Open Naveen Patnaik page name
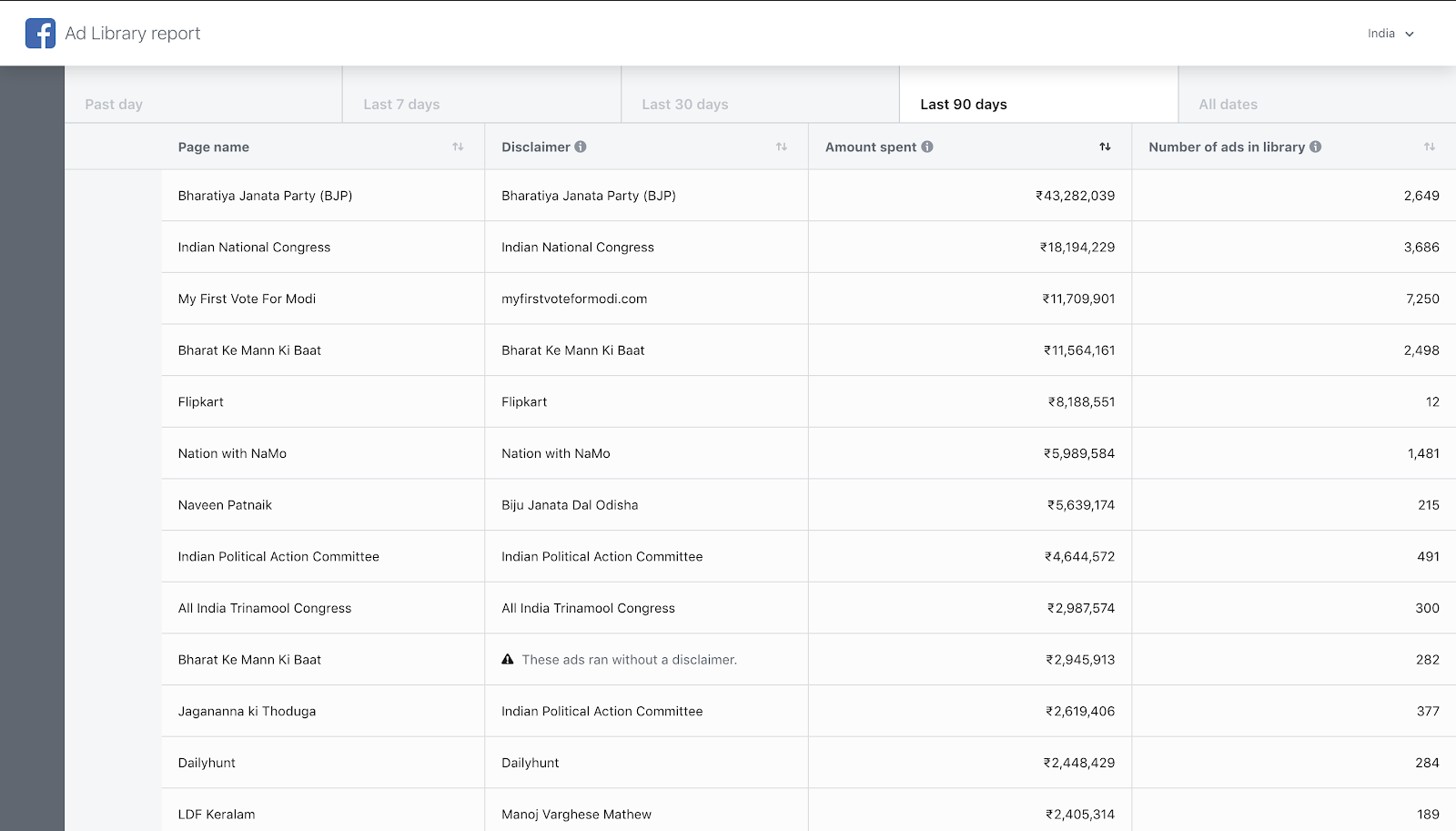1456x831 pixels. [226, 505]
